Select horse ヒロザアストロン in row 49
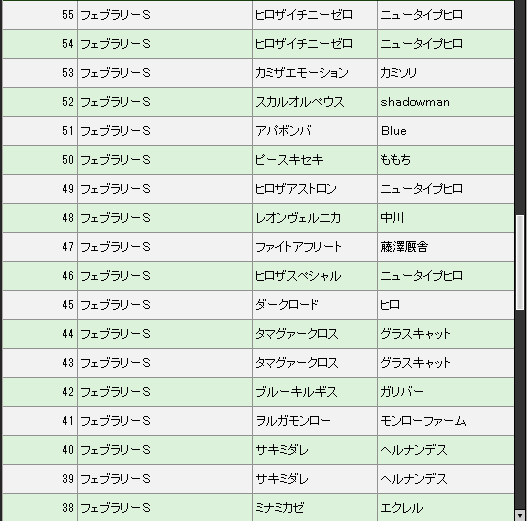The width and height of the screenshot is (527, 521). point(295,189)
